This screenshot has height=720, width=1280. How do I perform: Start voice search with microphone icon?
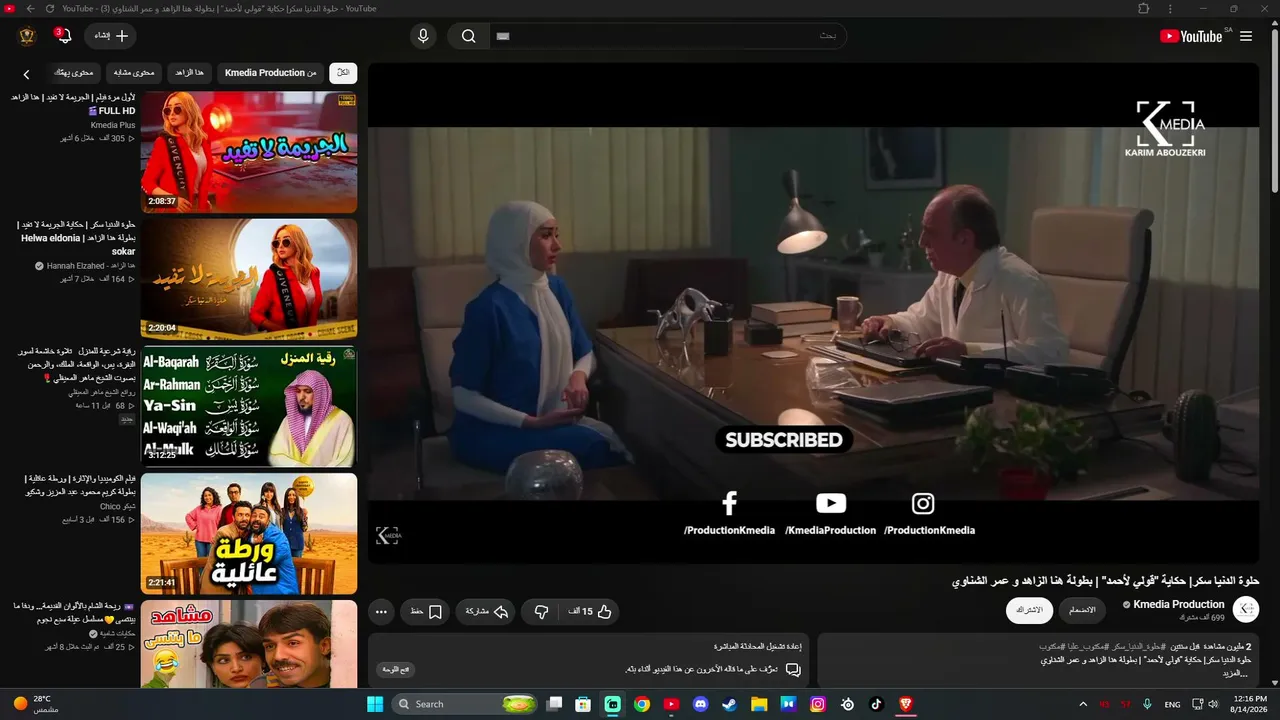tap(423, 36)
